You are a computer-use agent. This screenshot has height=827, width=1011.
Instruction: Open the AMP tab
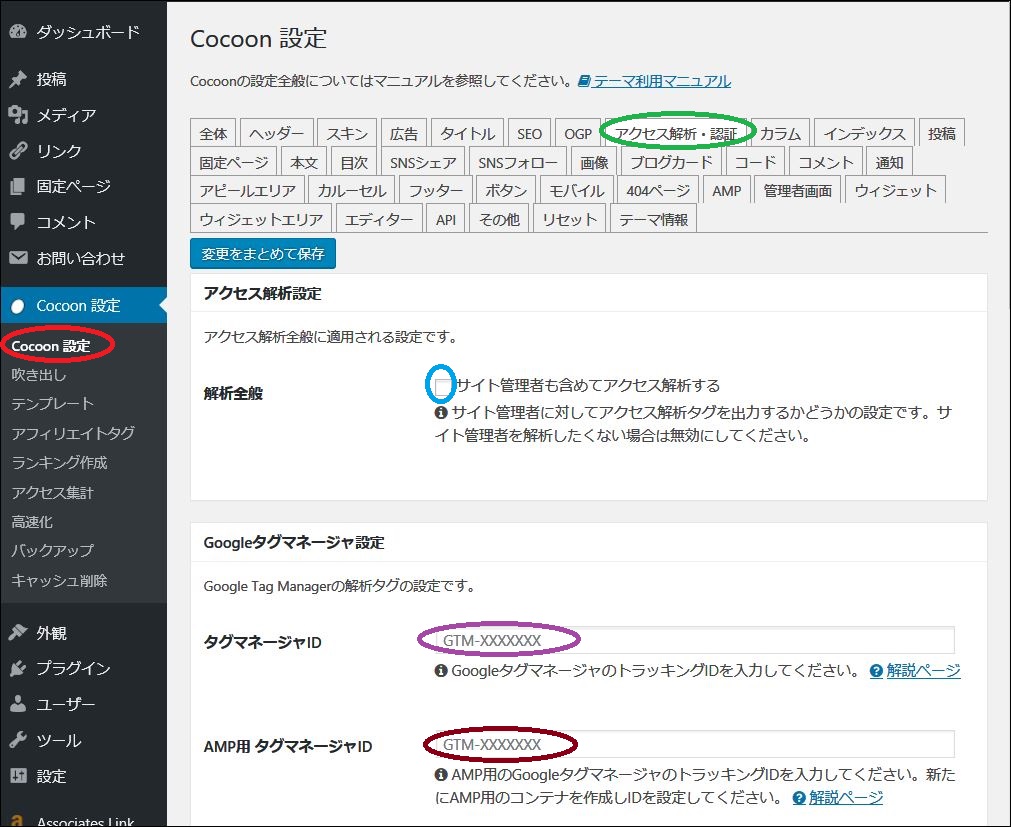(727, 191)
